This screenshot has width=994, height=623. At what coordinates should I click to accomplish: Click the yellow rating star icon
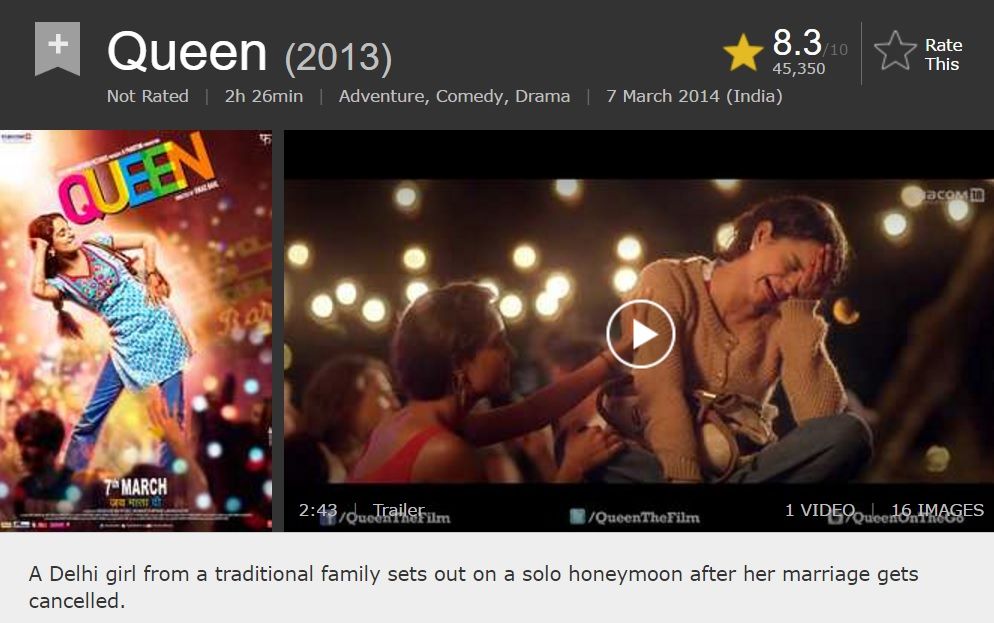point(742,53)
